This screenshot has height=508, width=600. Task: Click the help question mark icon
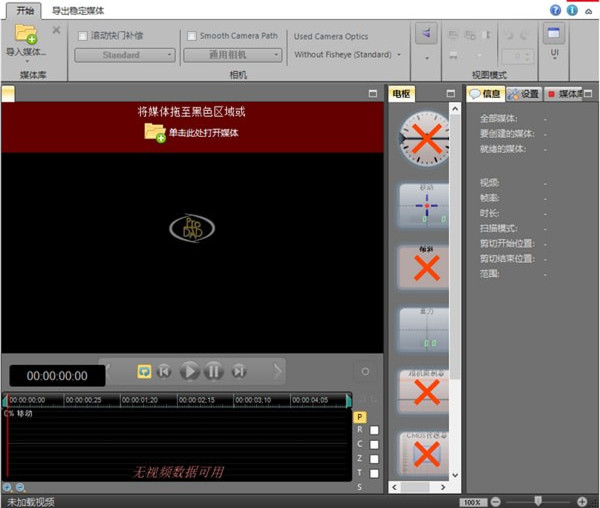pyautogui.click(x=555, y=10)
